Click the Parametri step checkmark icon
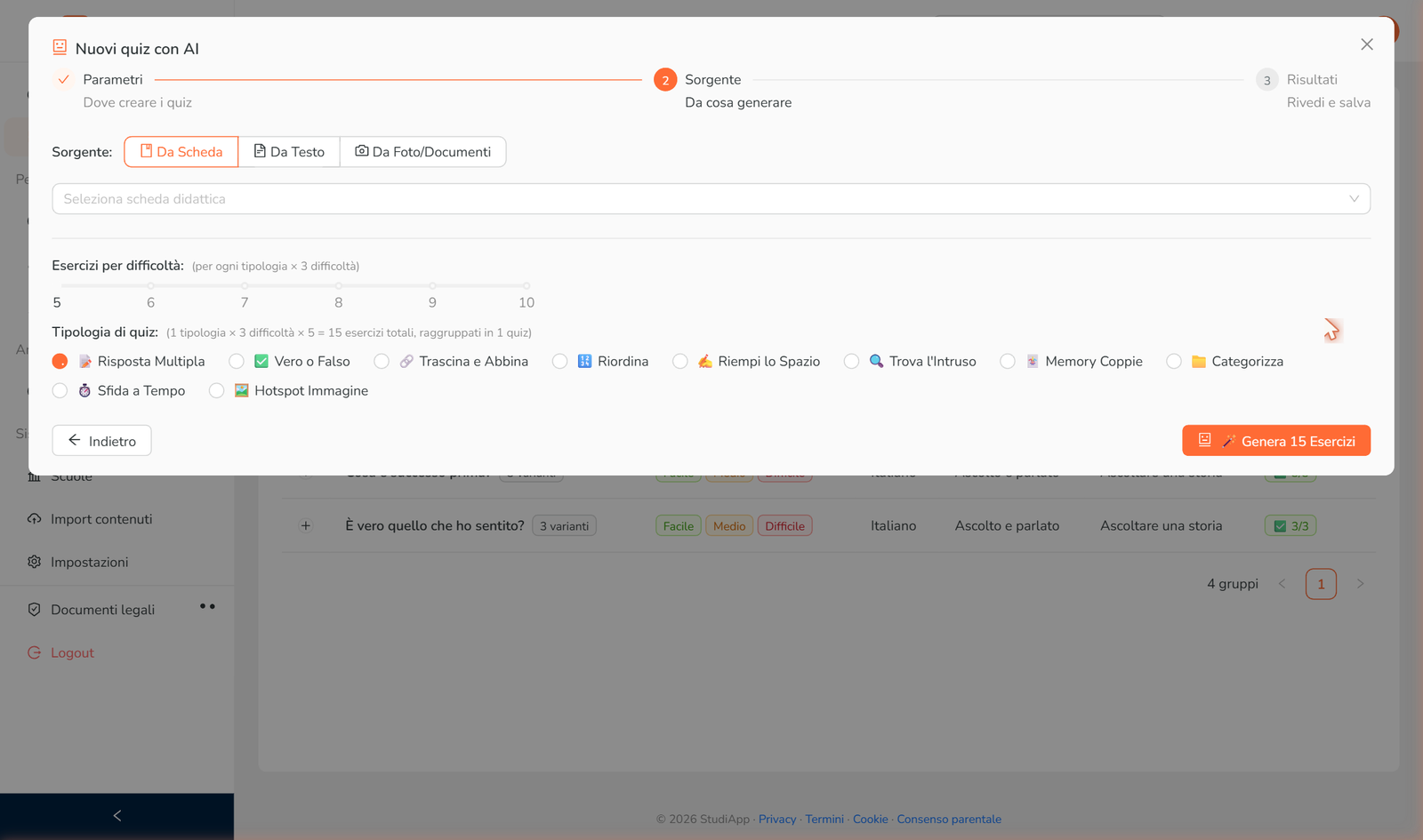This screenshot has height=840, width=1423. pos(63,79)
